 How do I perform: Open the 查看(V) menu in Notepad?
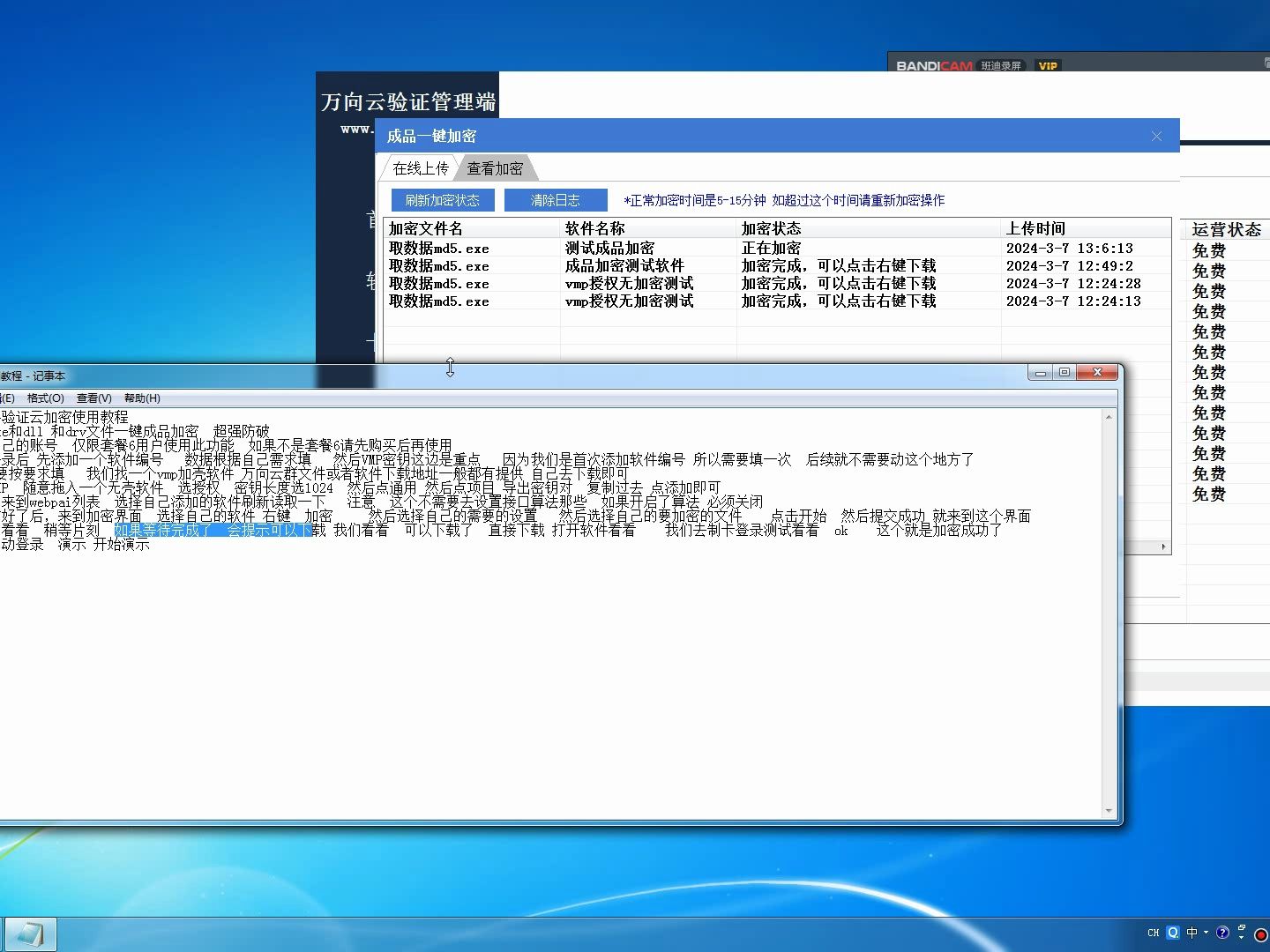point(93,398)
